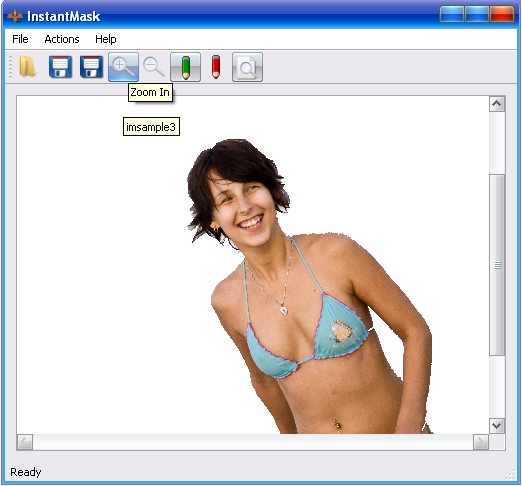522x486 pixels.
Task: Click the InstantMask title bar app icon
Action: 15,16
